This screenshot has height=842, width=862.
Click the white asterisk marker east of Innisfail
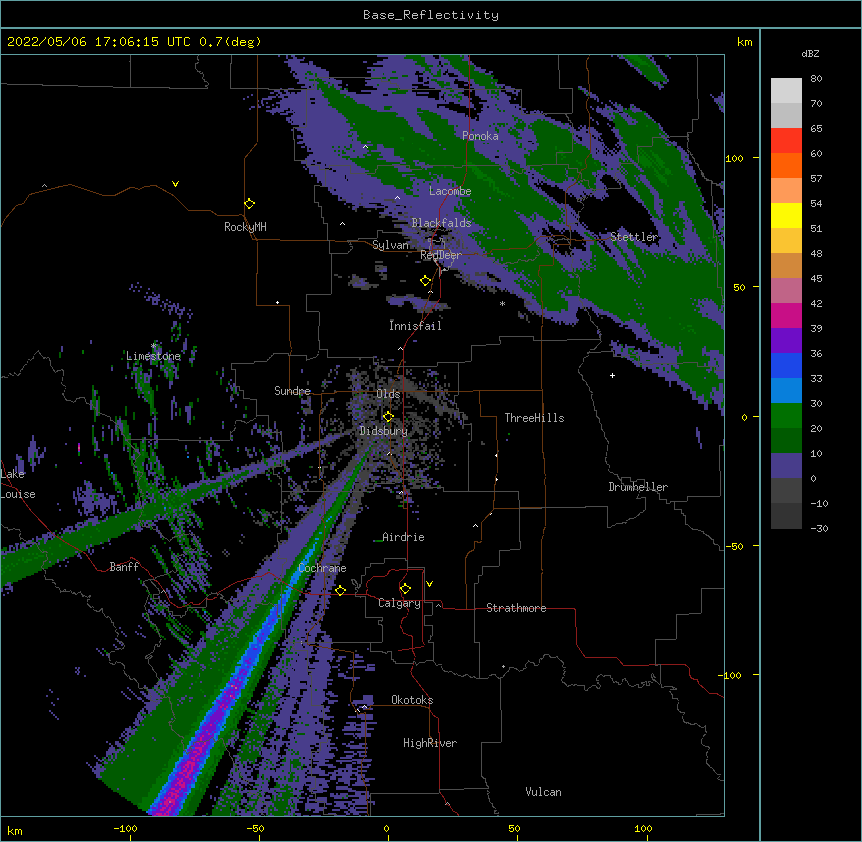click(502, 303)
